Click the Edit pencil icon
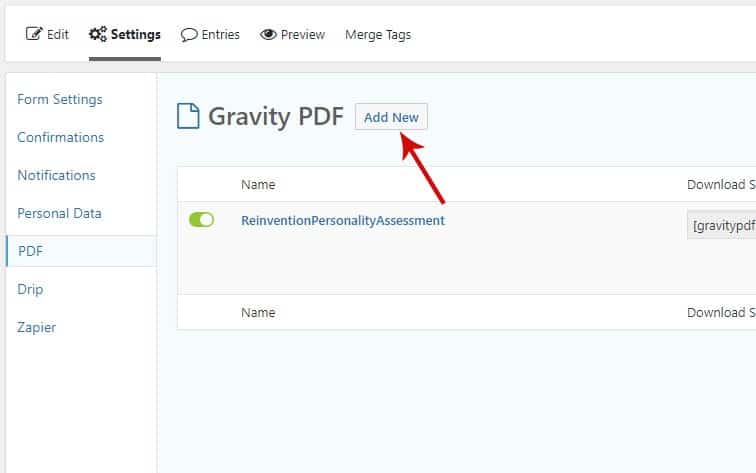Screen dimensions: 756x473 tap(33, 34)
